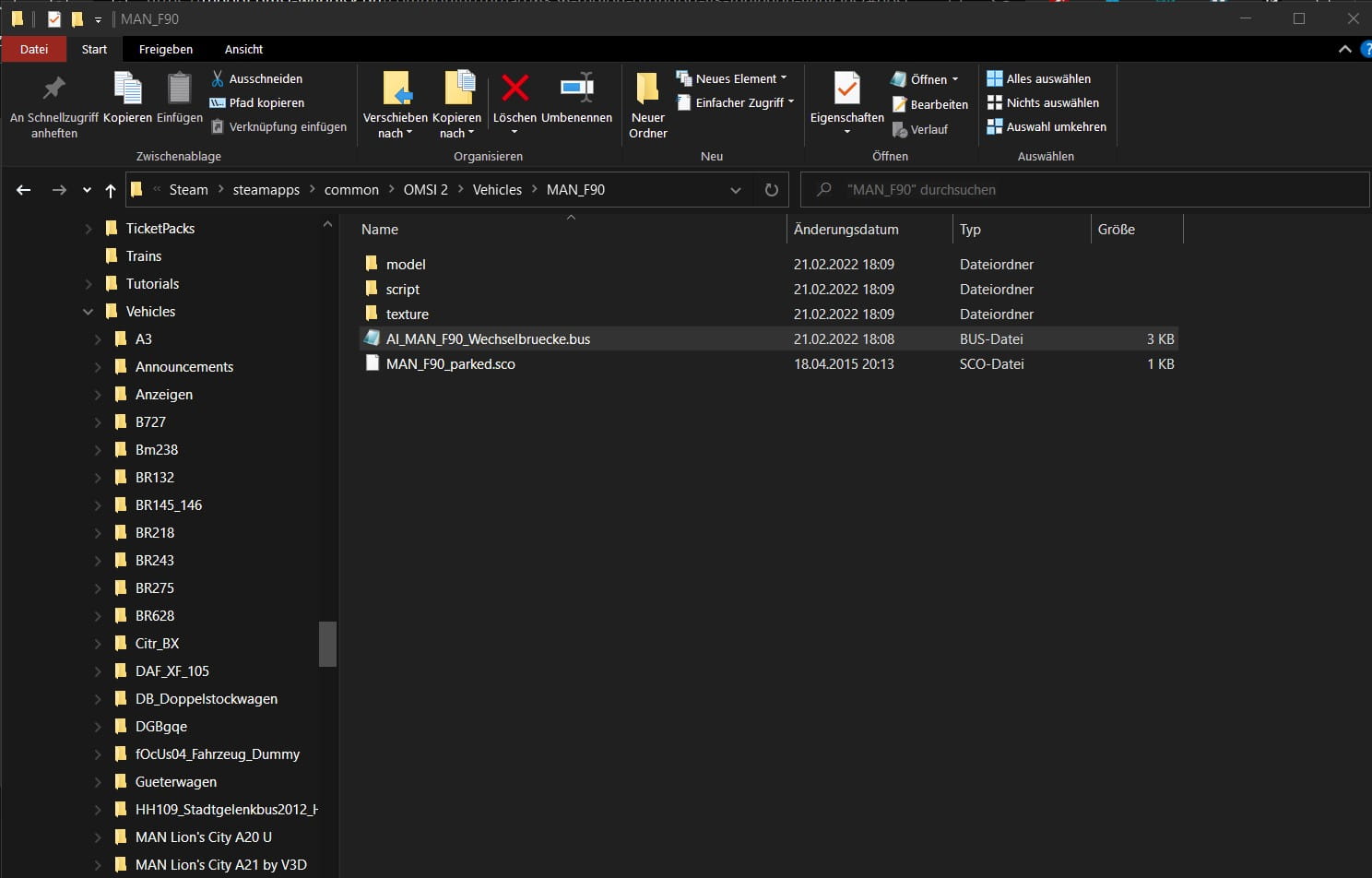Click Nichts auswählen to deselect all
The image size is (1372, 878).
coord(1052,102)
